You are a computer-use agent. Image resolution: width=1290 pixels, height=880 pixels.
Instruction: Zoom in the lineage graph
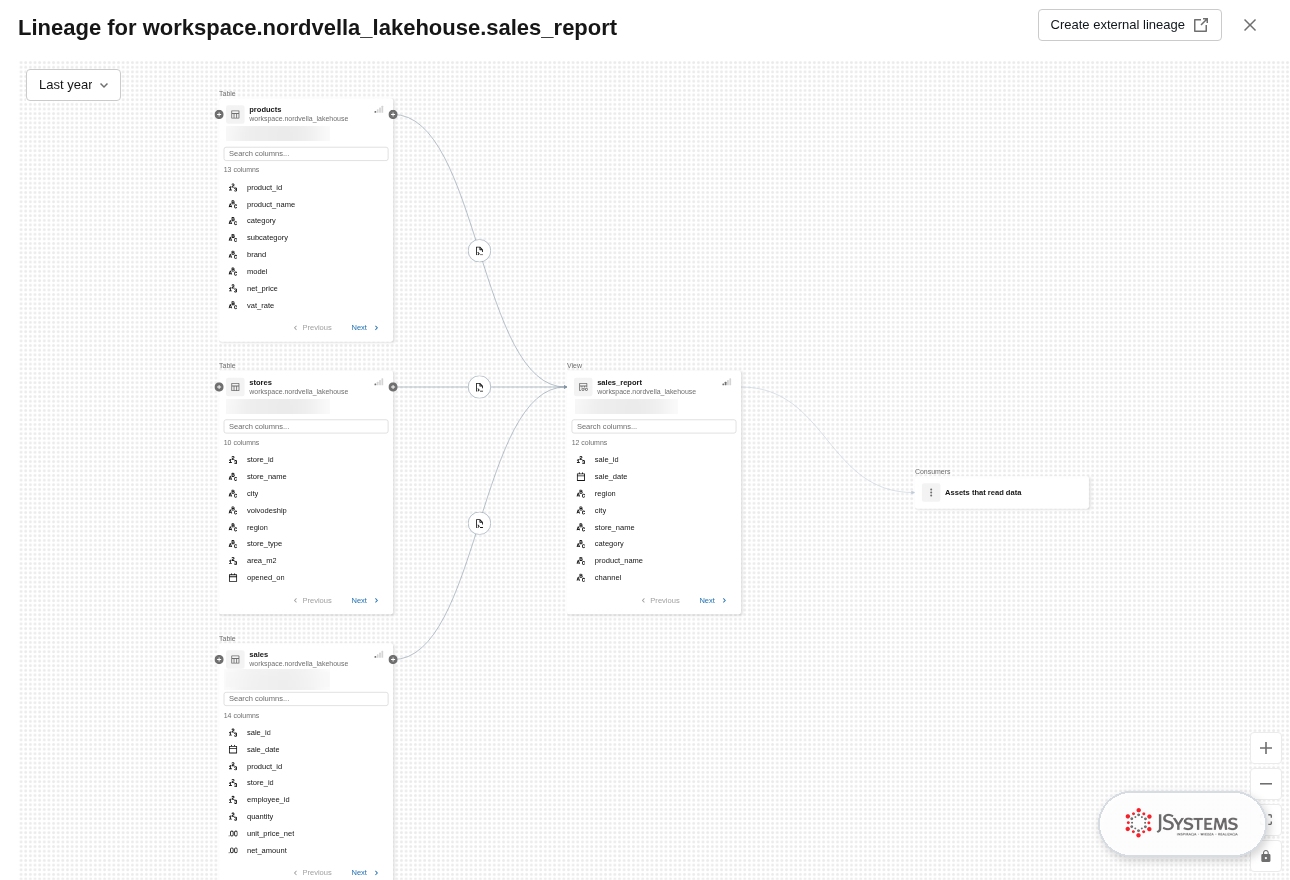[1266, 748]
